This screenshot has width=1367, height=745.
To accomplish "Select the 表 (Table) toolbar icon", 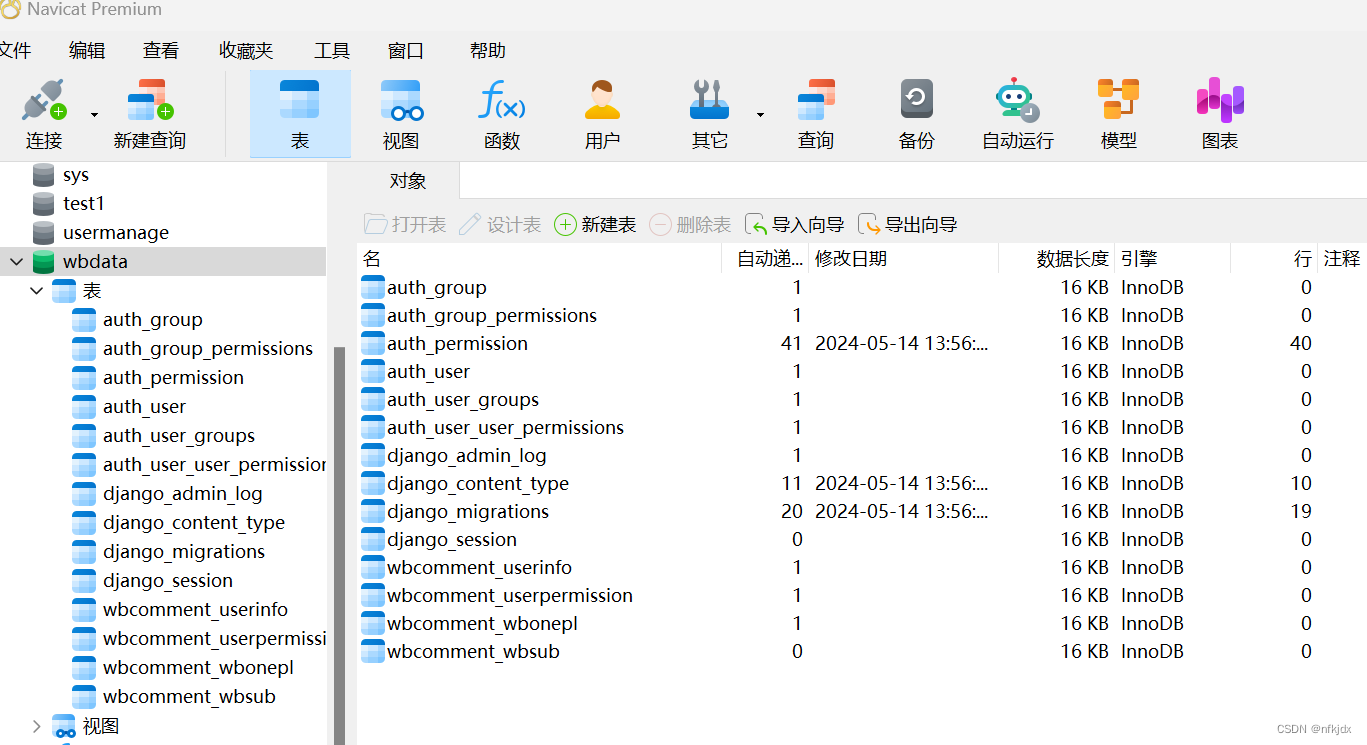I will pos(300,100).
